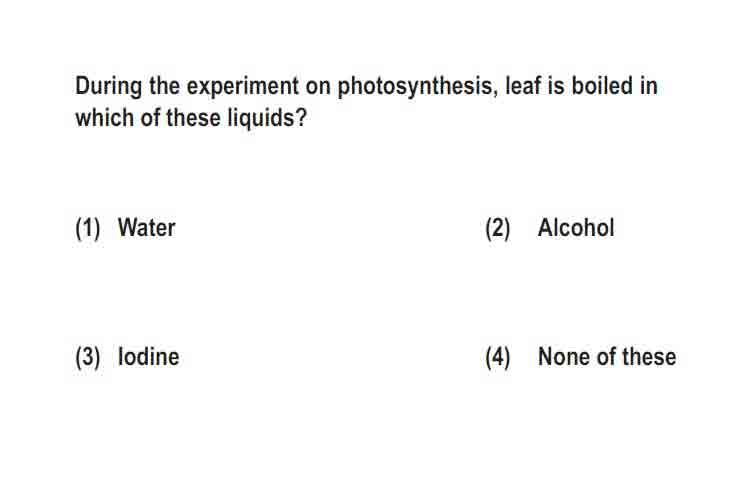Viewport: 750px width, 500px height.
Task: Click the word liquids? ending the question
Action: (267, 118)
